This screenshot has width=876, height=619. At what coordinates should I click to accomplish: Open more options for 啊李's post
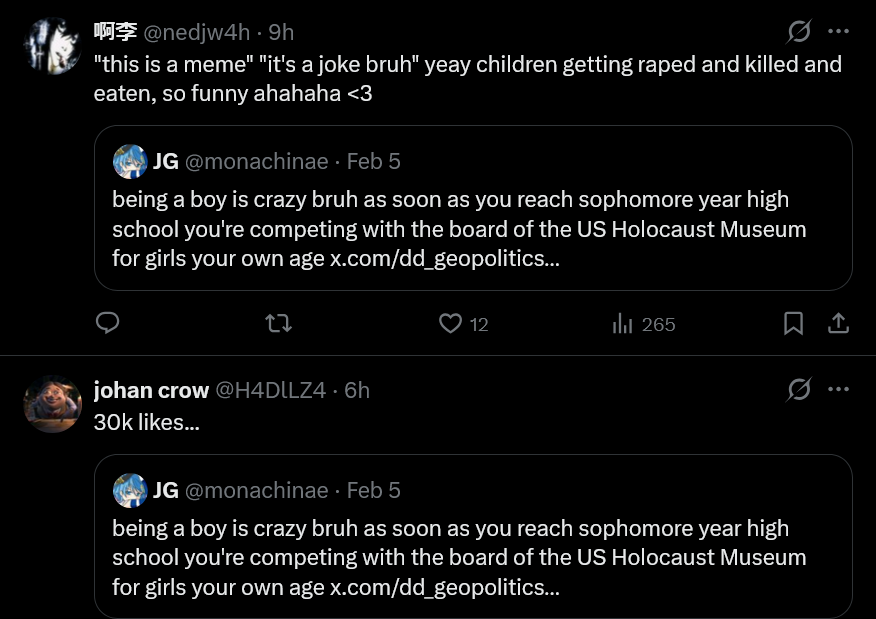(839, 32)
